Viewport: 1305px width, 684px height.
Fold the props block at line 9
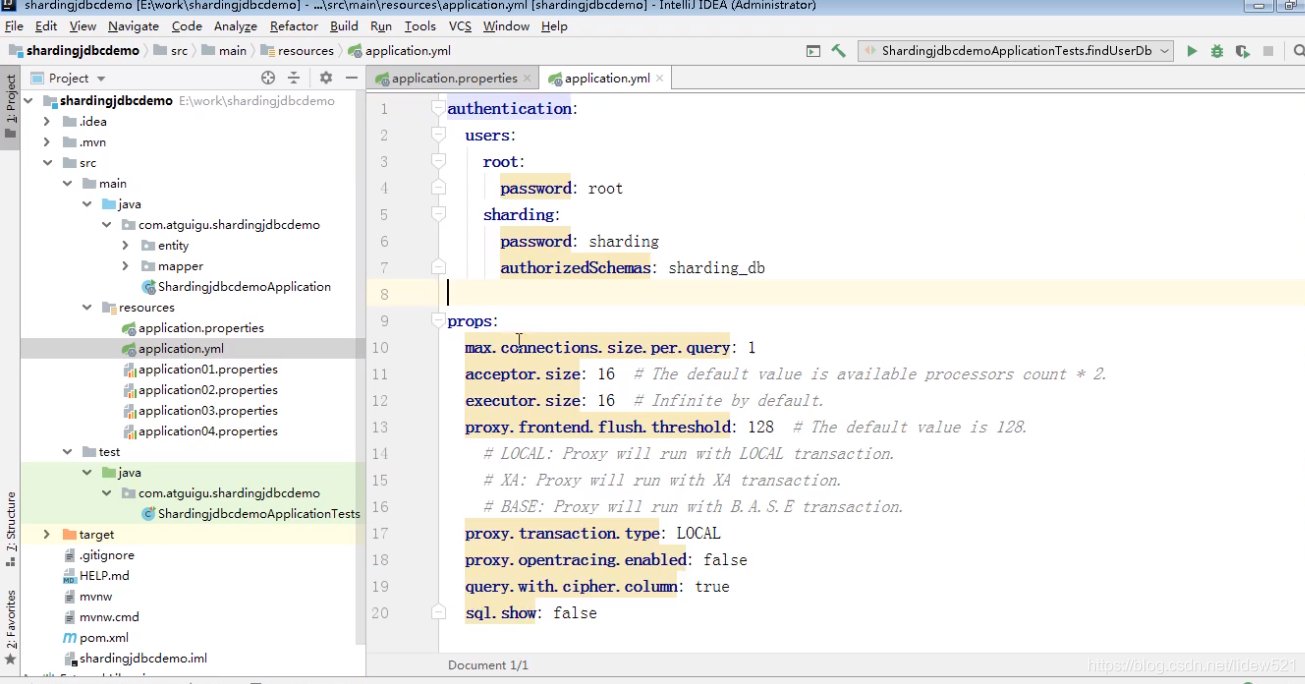(x=438, y=320)
